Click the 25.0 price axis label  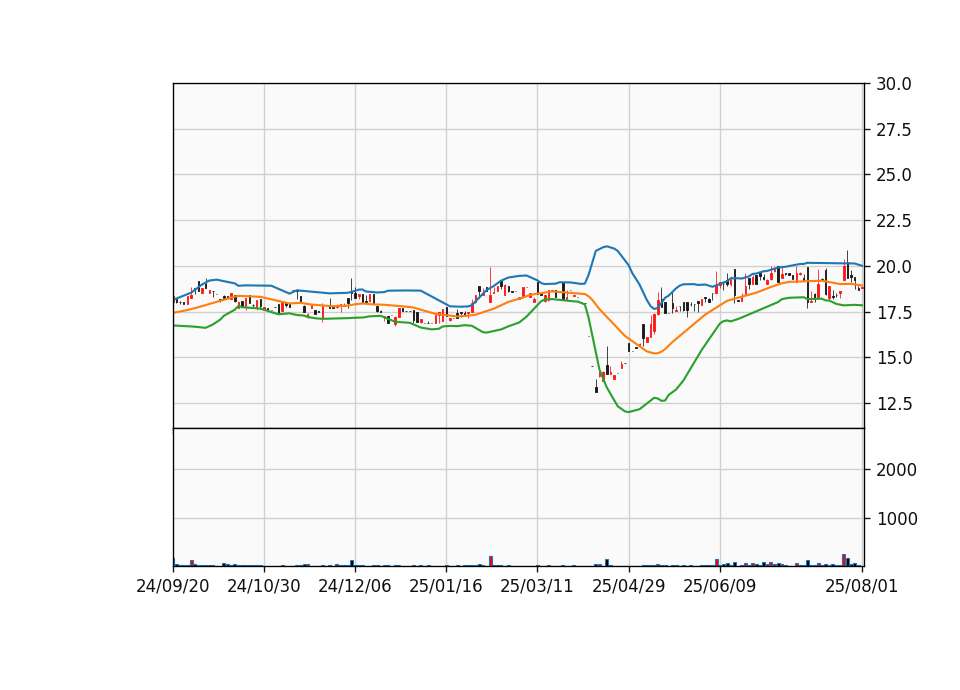point(893,175)
